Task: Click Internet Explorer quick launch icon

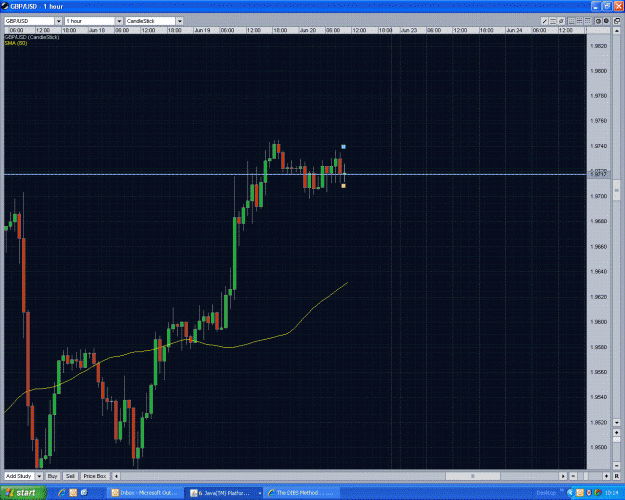Action: click(x=61, y=493)
